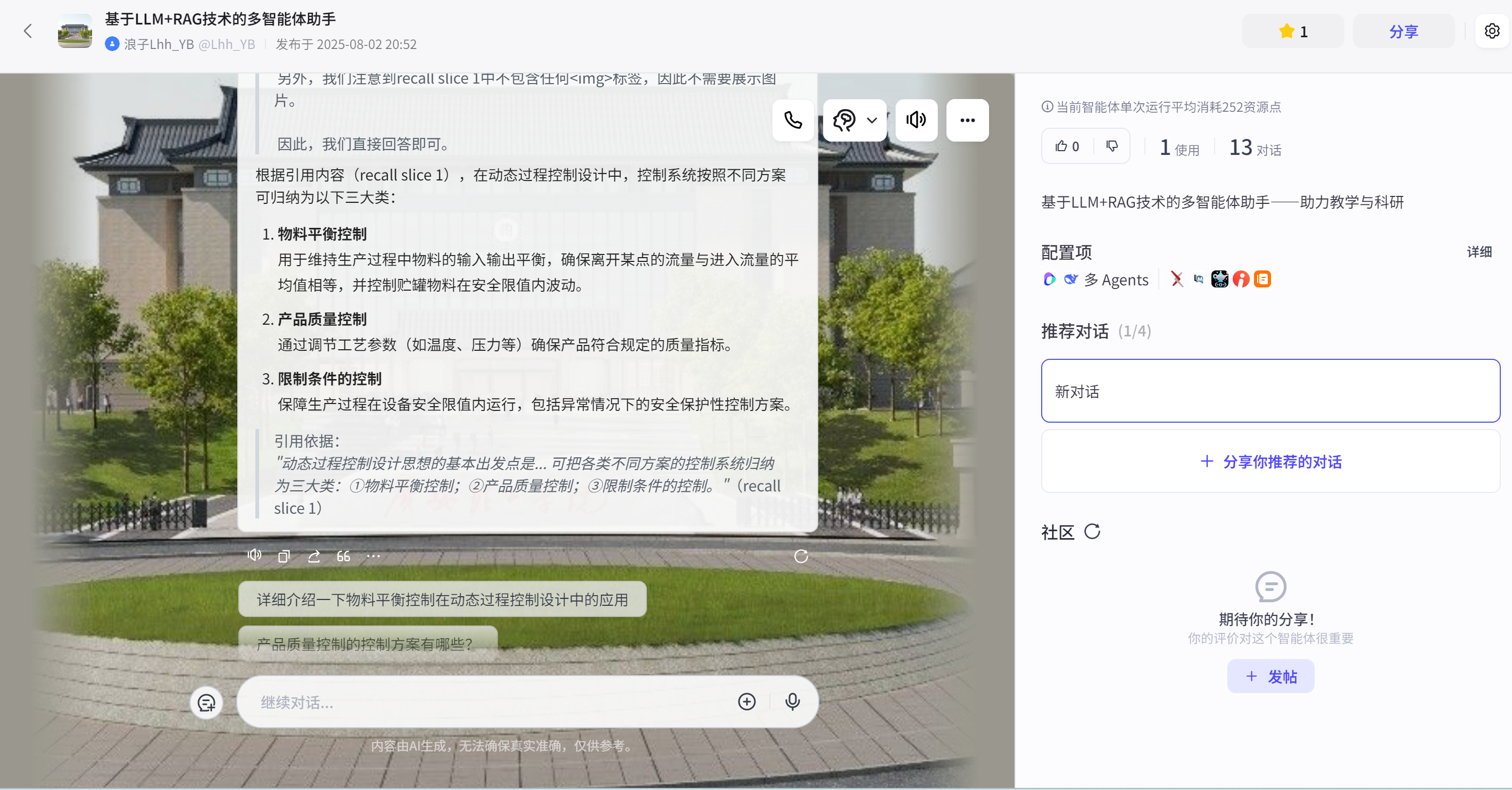
Task: Click 分享你推荐的对话 link
Action: click(x=1270, y=462)
